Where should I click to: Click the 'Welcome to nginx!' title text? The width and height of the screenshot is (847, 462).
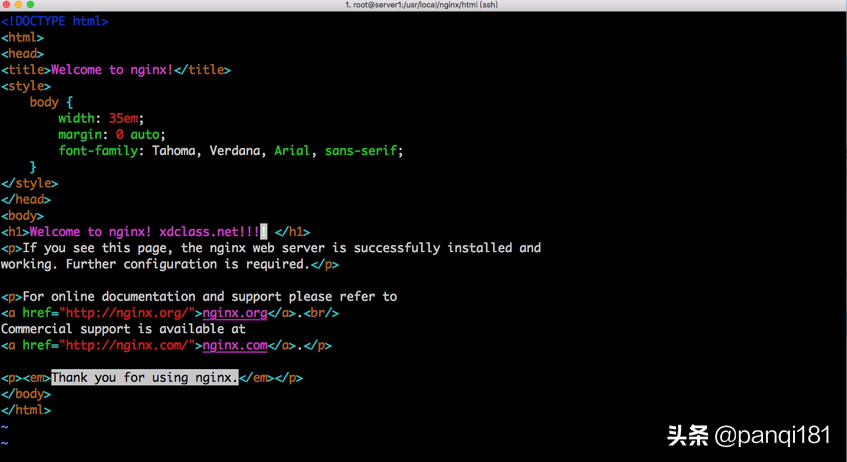pyautogui.click(x=112, y=70)
